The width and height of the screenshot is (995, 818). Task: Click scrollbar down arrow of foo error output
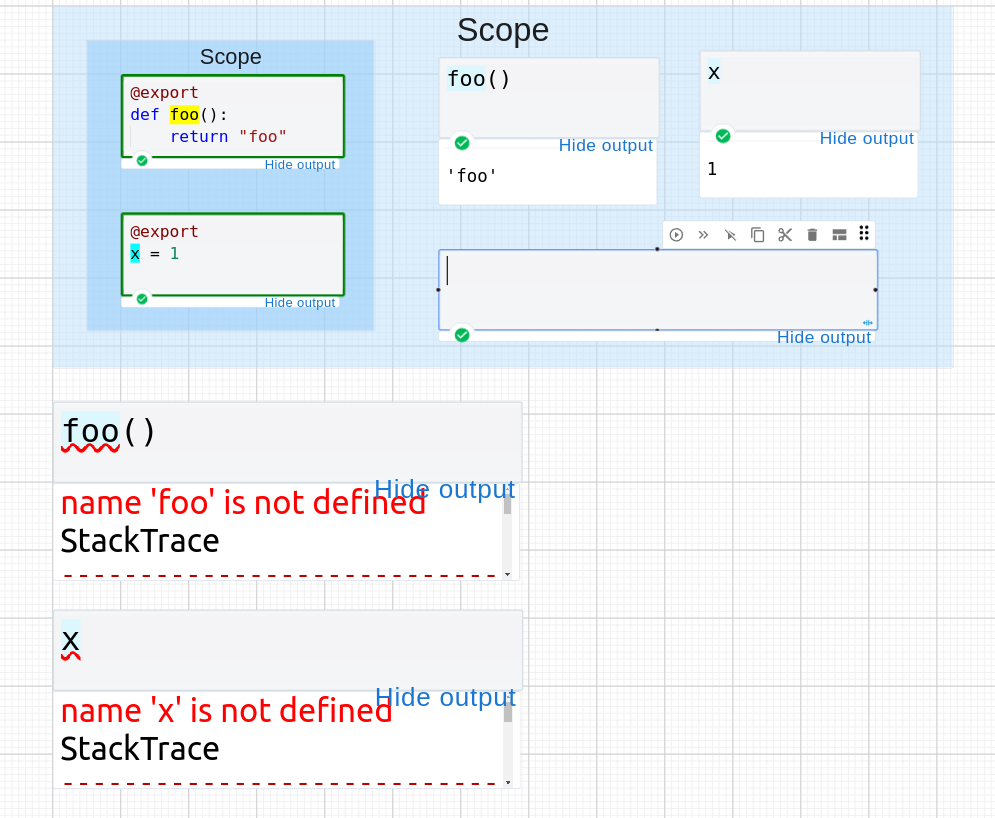(x=508, y=574)
